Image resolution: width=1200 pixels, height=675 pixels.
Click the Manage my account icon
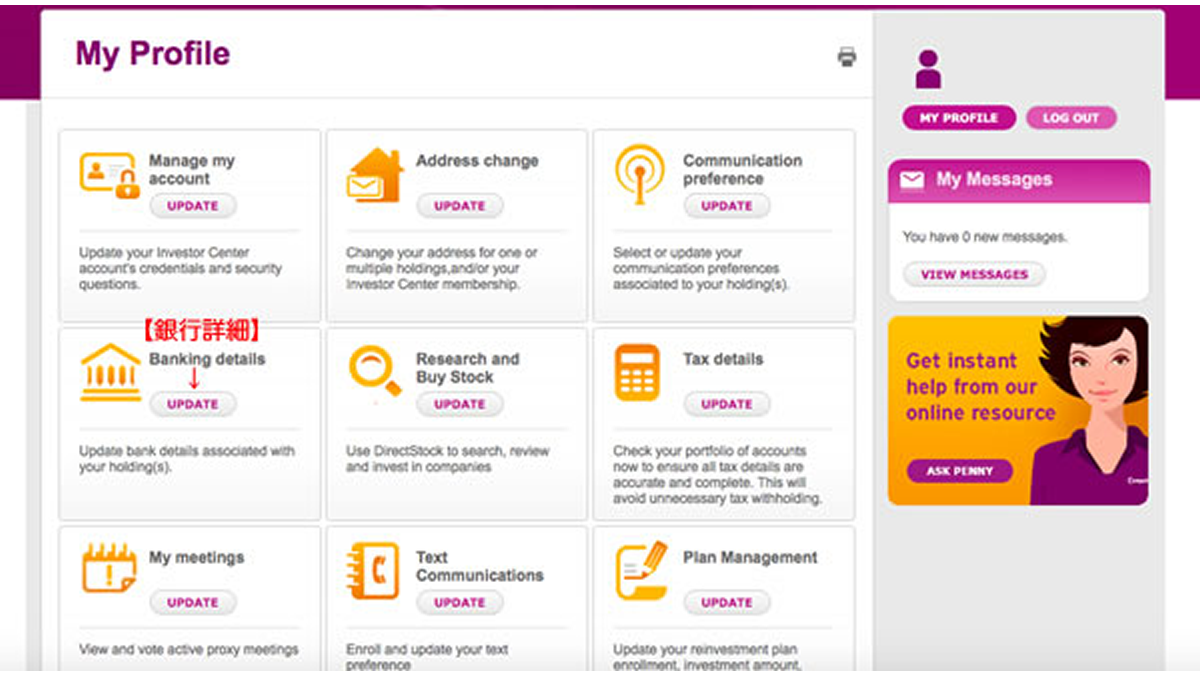tap(109, 175)
